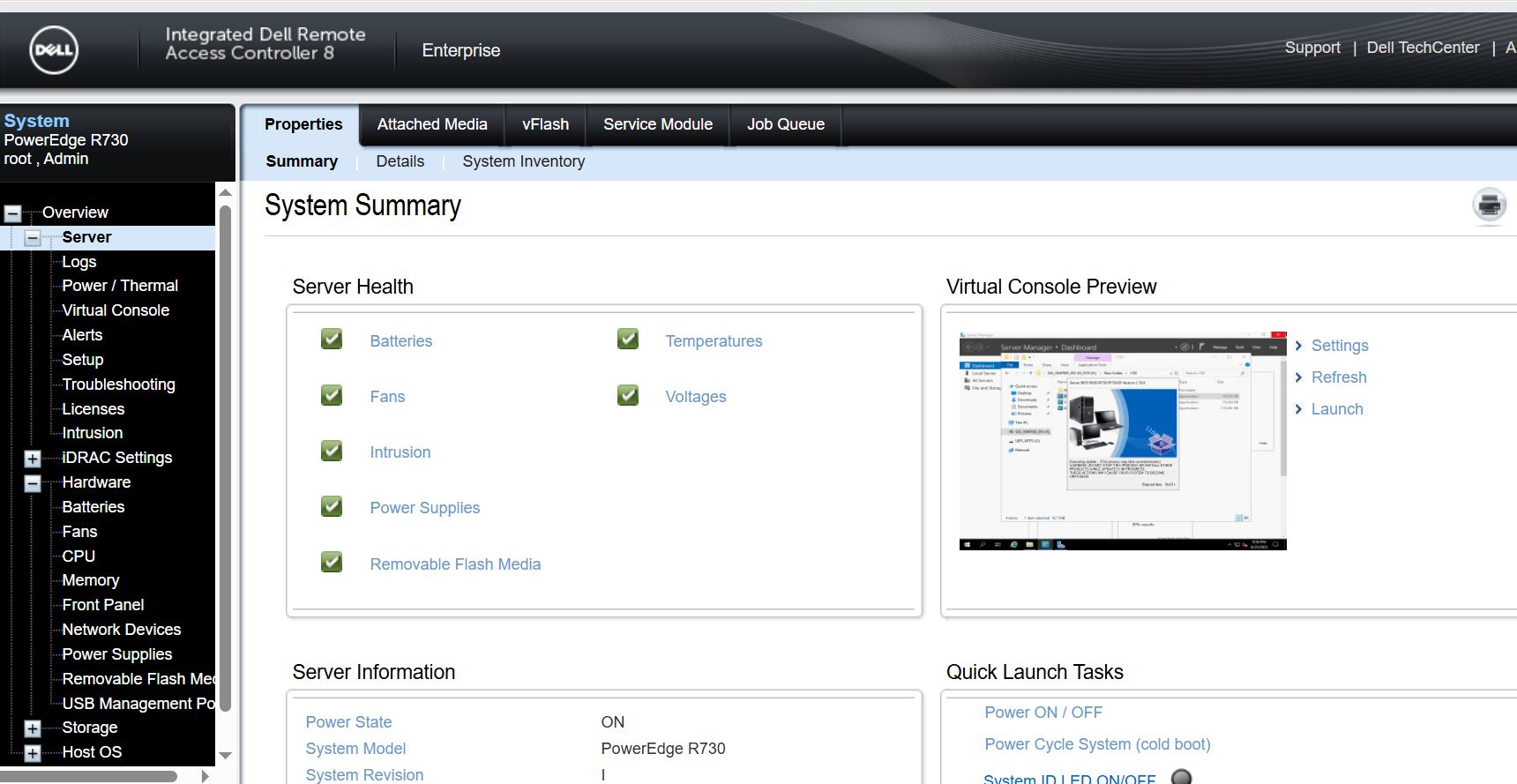Open Removable Flash Media health link
The width and height of the screenshot is (1517, 784).
(455, 564)
